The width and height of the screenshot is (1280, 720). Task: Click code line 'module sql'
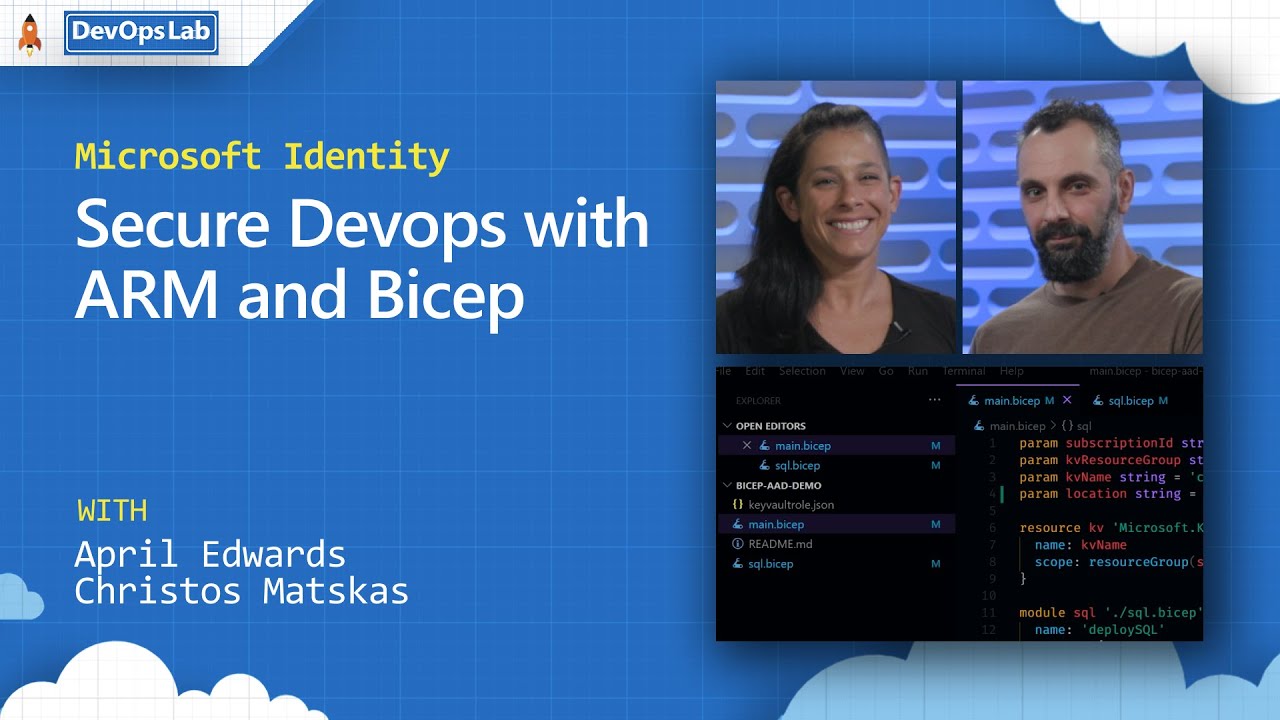coord(1111,613)
